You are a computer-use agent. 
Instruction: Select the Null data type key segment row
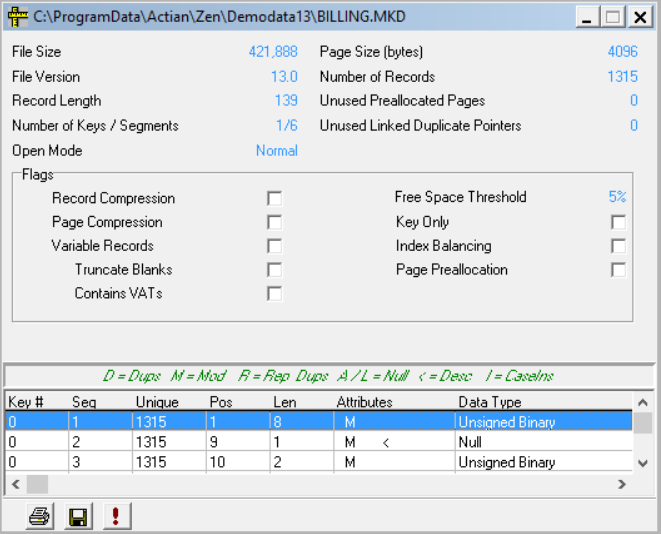tap(319, 442)
